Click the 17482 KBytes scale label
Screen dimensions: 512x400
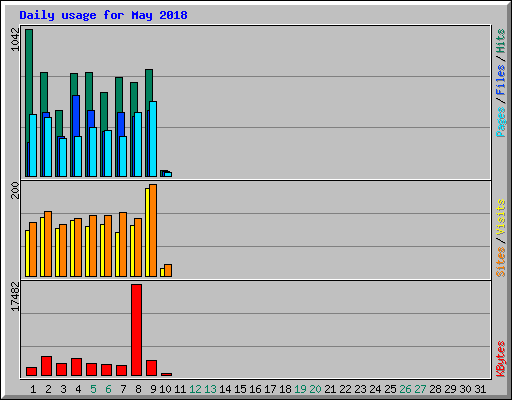click(x=15, y=297)
